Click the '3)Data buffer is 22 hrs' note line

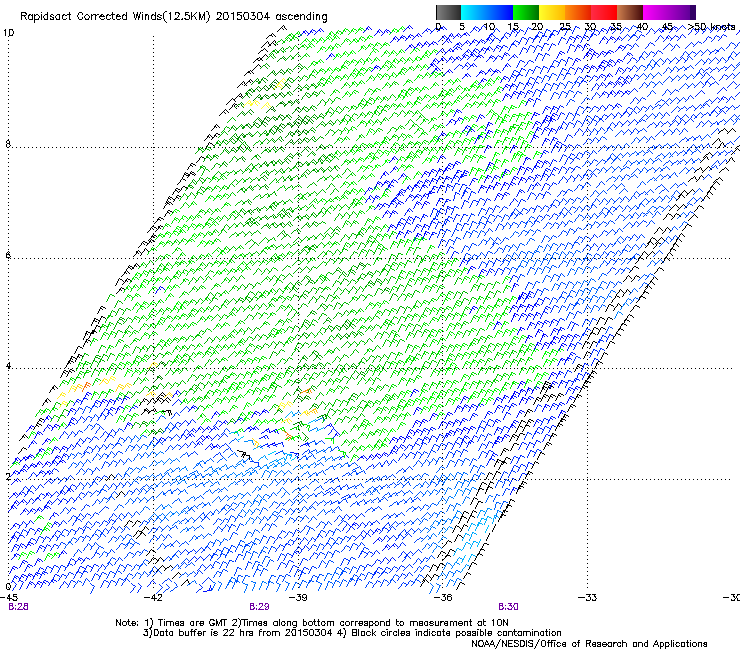[x=352, y=633]
